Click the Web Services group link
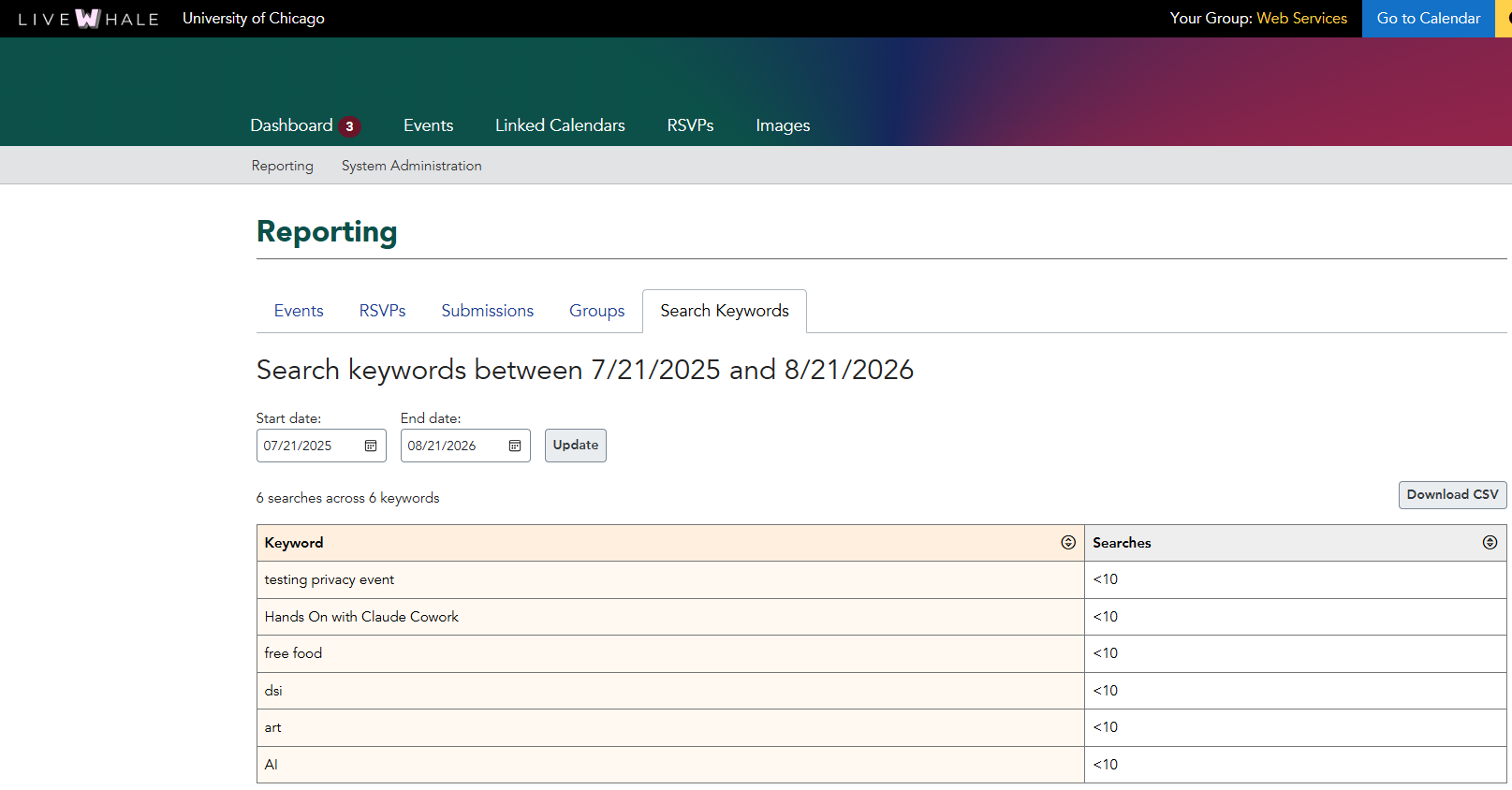The height and width of the screenshot is (790, 1512). (x=1301, y=19)
